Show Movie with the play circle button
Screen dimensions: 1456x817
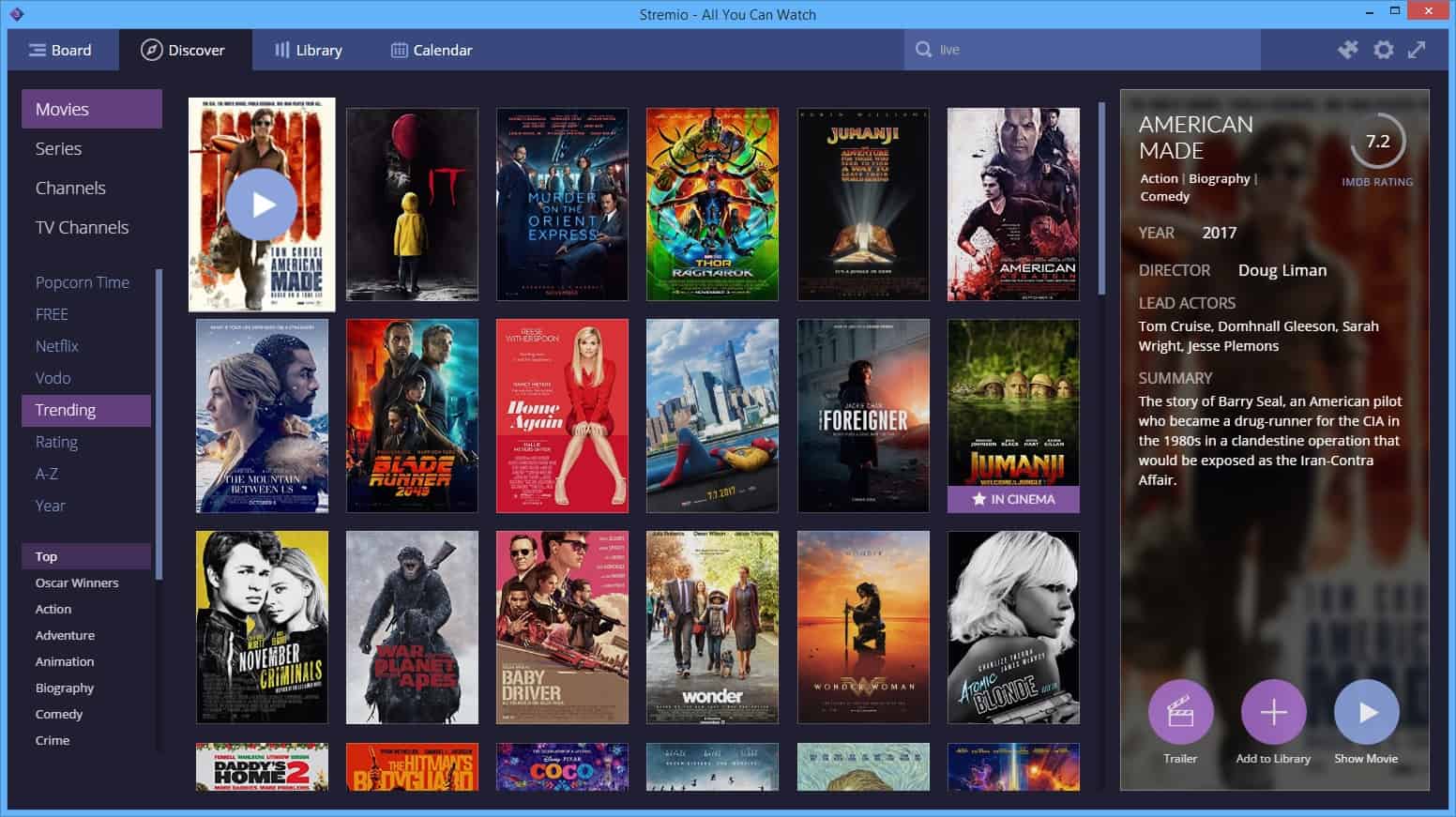tap(1367, 713)
